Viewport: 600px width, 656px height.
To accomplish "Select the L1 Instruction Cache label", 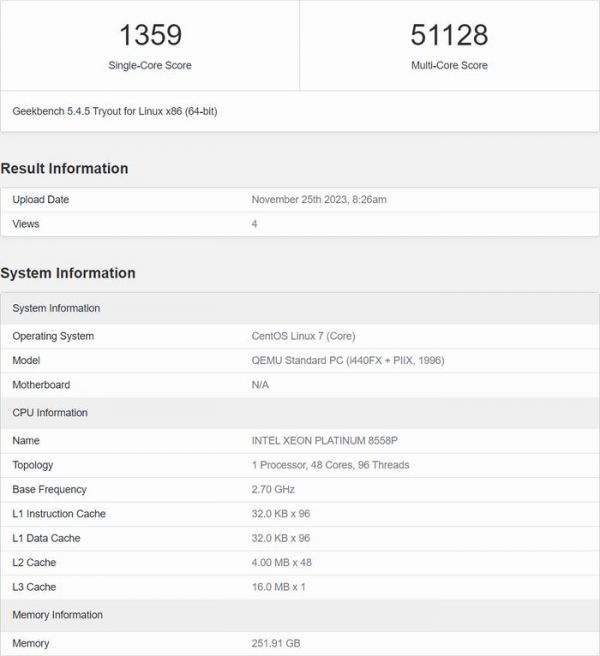I will [59, 514].
